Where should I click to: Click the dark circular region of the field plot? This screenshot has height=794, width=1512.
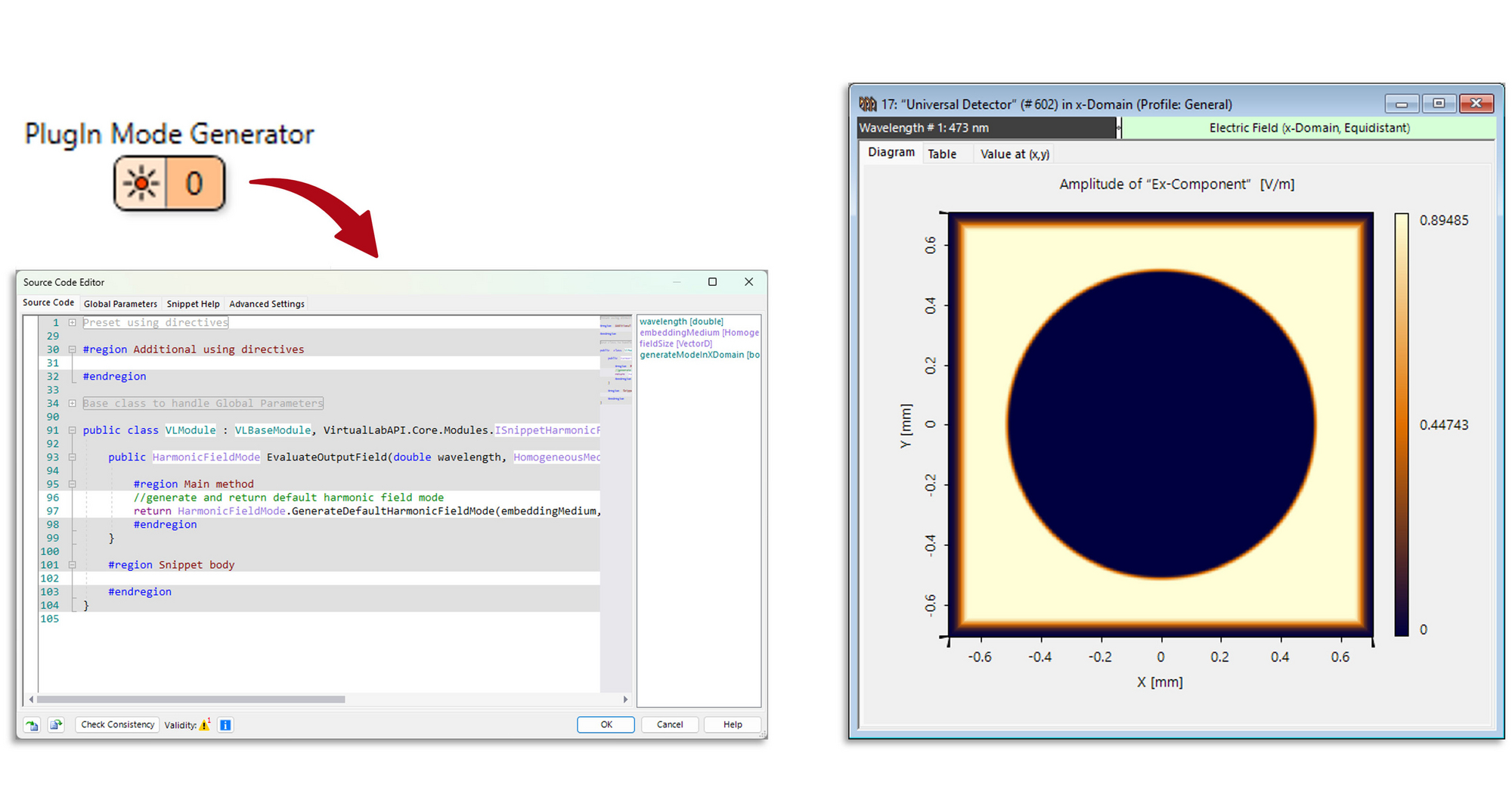click(1160, 424)
